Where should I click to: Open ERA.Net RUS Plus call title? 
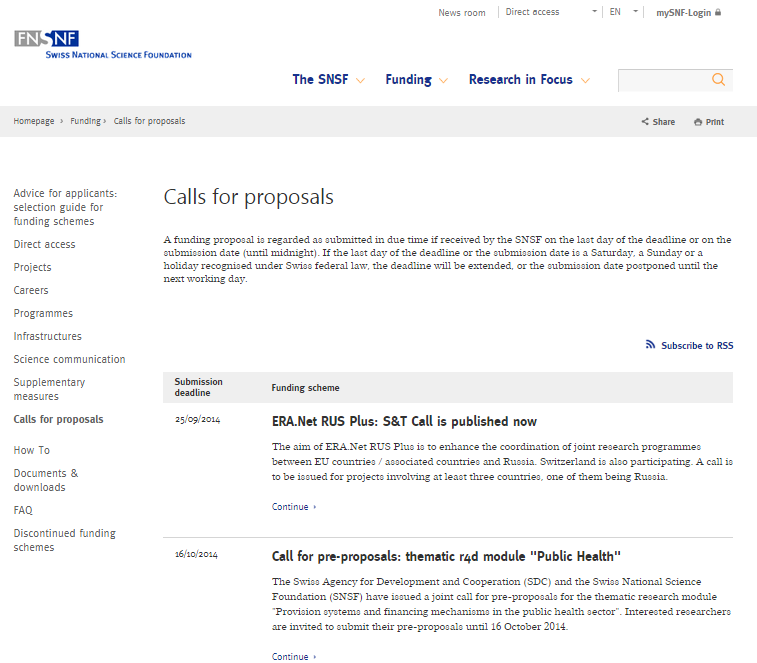click(x=404, y=422)
